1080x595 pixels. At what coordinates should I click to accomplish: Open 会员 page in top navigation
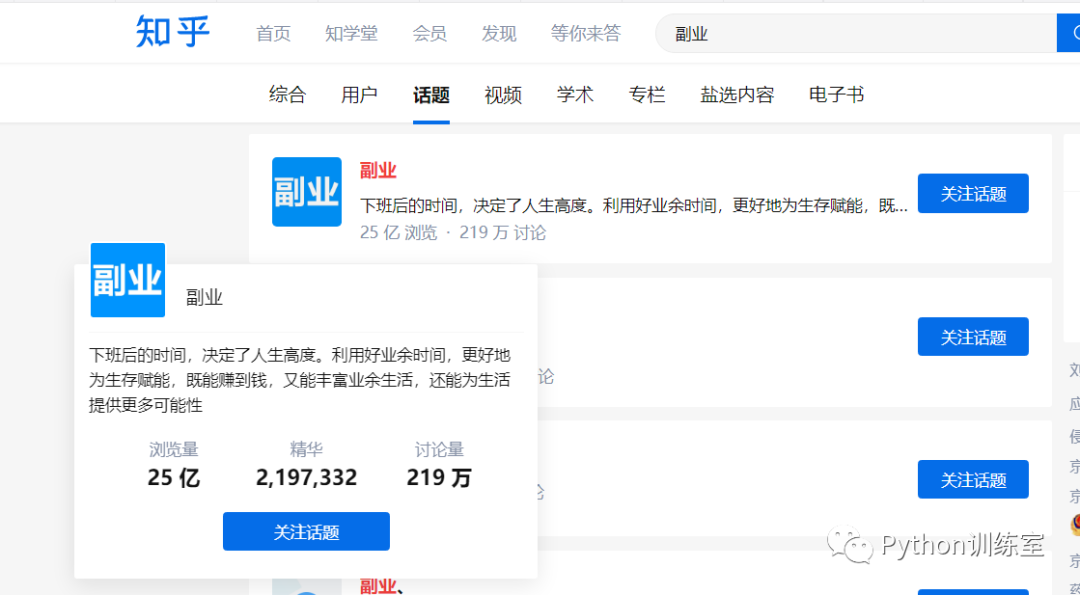click(429, 33)
